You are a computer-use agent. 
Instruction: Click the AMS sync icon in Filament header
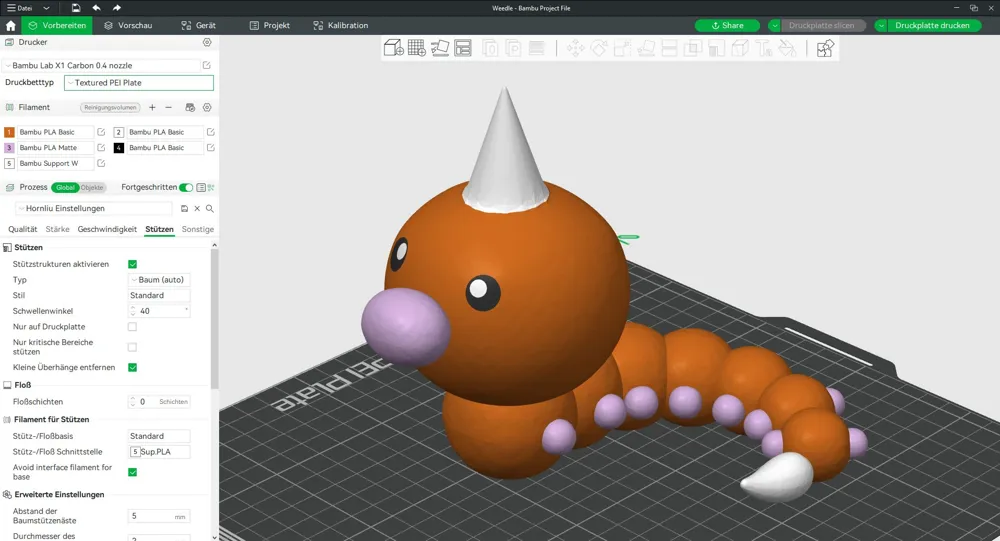(189, 107)
